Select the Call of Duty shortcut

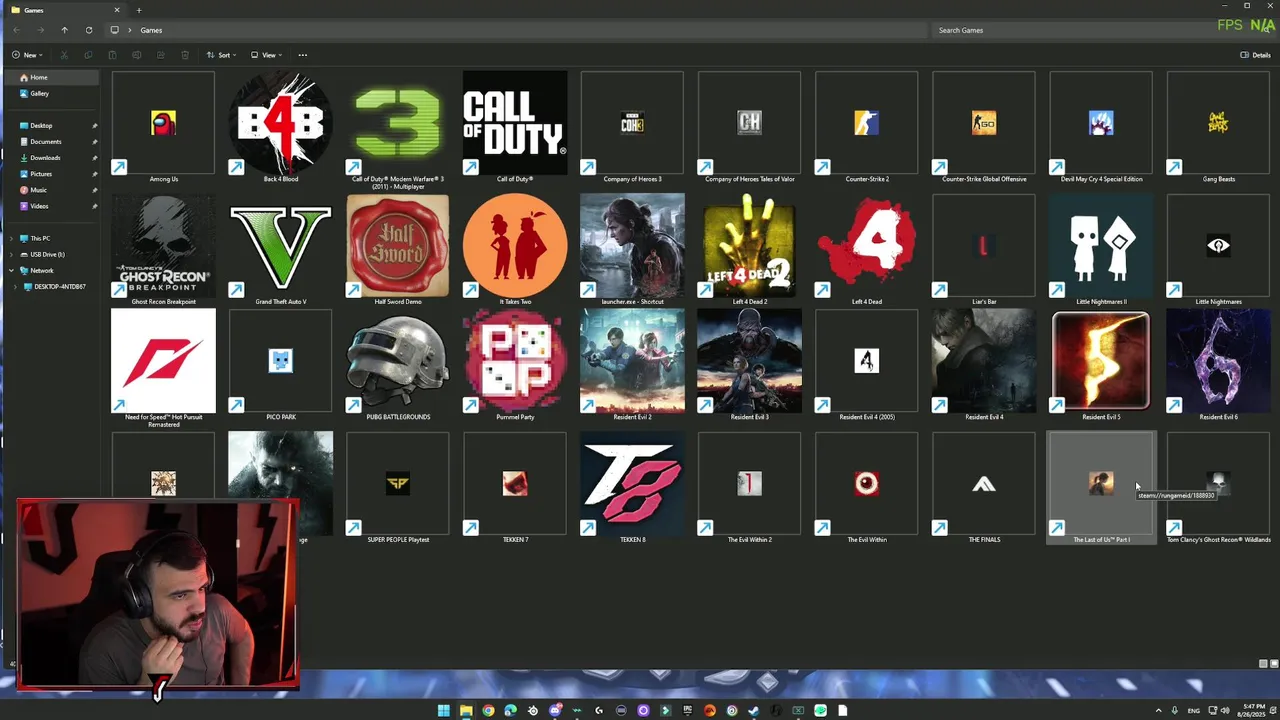[x=515, y=127]
